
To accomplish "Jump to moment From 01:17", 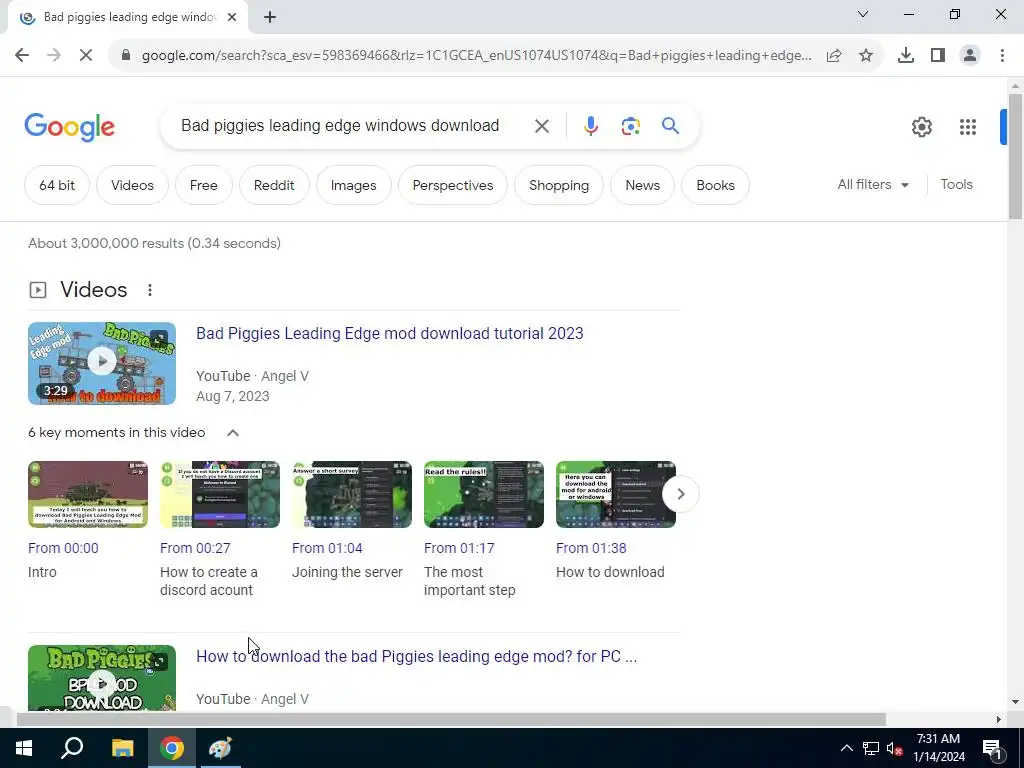I will tap(459, 549).
